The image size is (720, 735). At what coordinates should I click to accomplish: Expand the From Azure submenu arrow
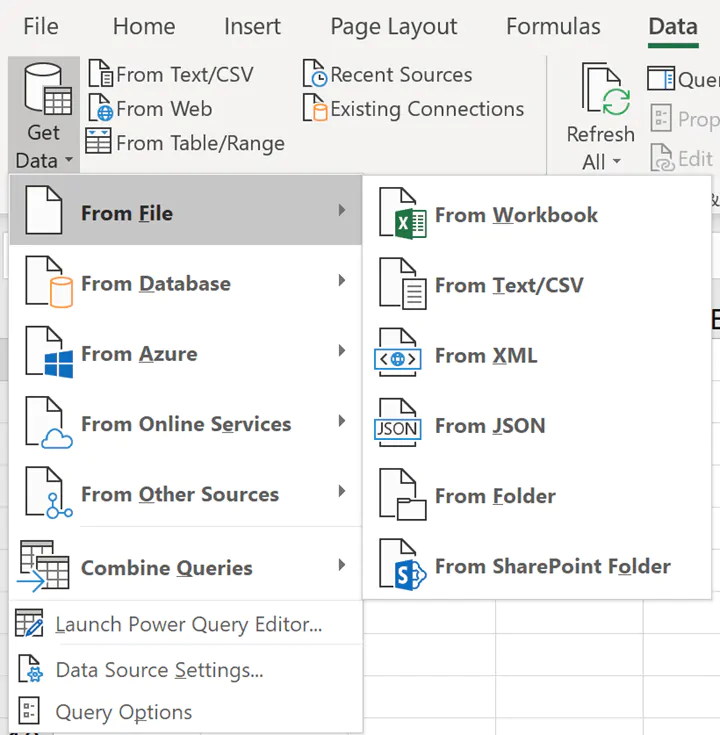(x=342, y=351)
